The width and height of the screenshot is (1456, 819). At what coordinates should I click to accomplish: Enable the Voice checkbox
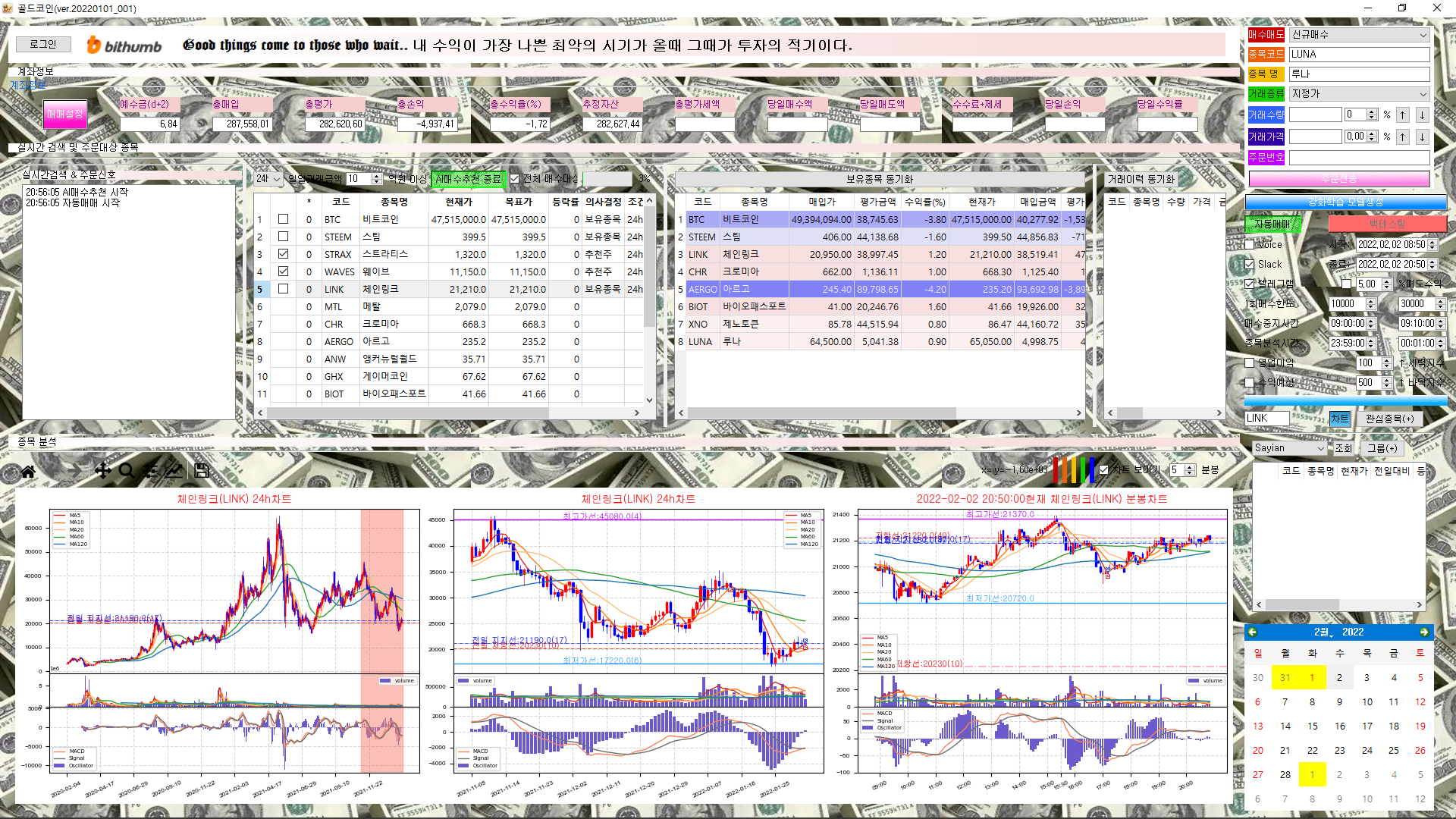click(1250, 244)
